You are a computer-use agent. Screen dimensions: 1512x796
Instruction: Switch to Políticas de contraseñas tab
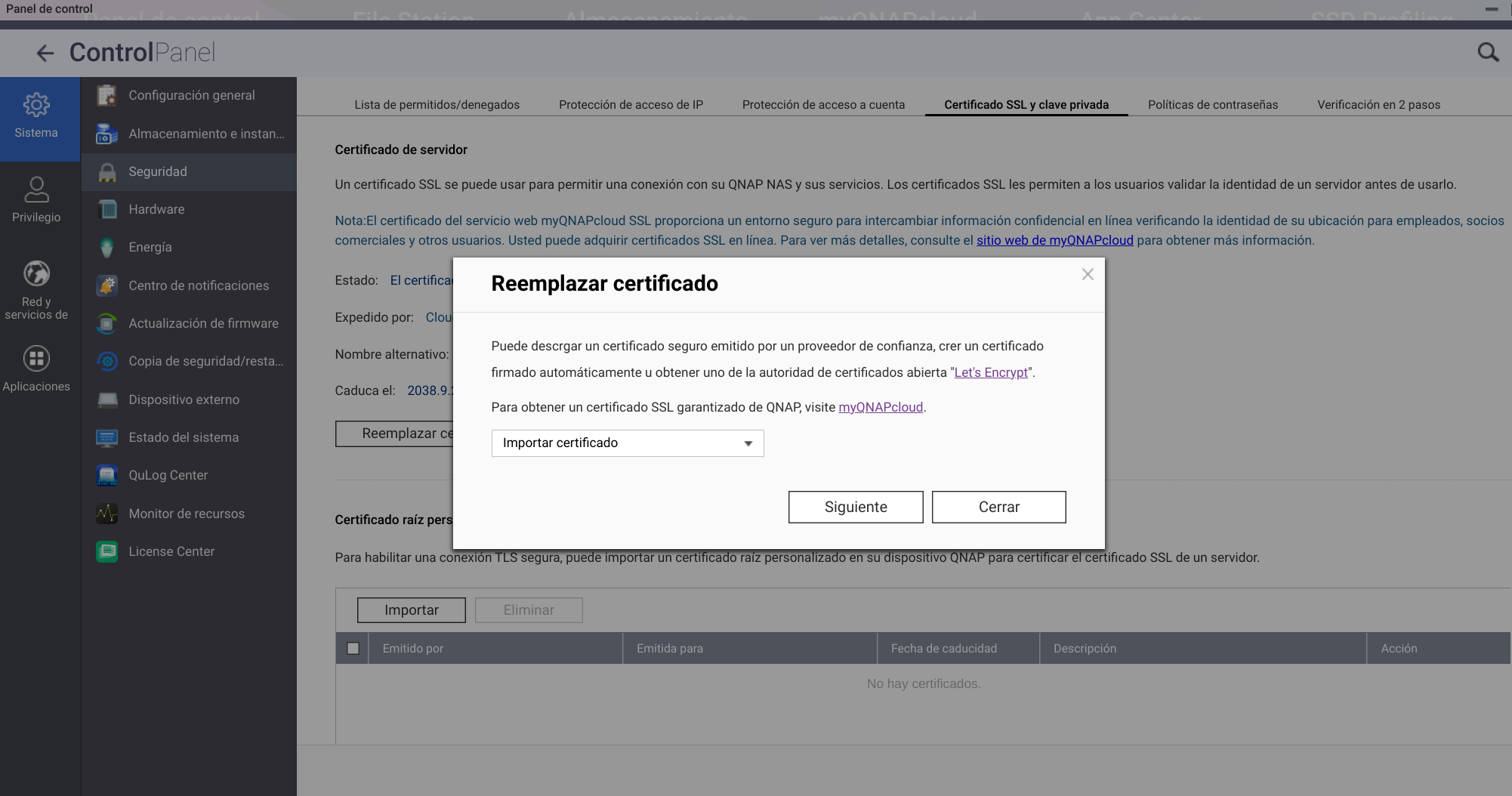click(1212, 105)
